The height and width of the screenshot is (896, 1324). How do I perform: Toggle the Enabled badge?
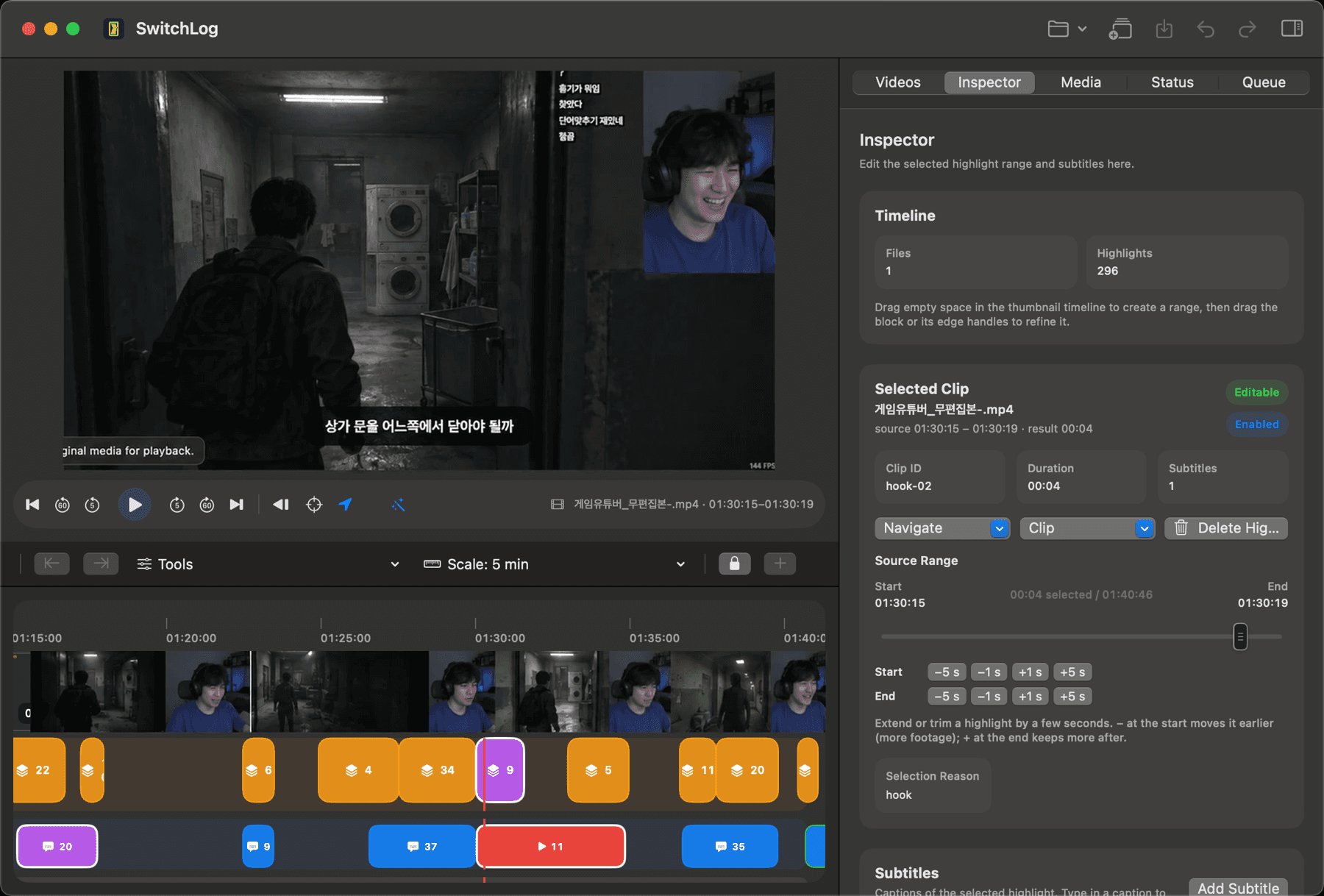1256,424
